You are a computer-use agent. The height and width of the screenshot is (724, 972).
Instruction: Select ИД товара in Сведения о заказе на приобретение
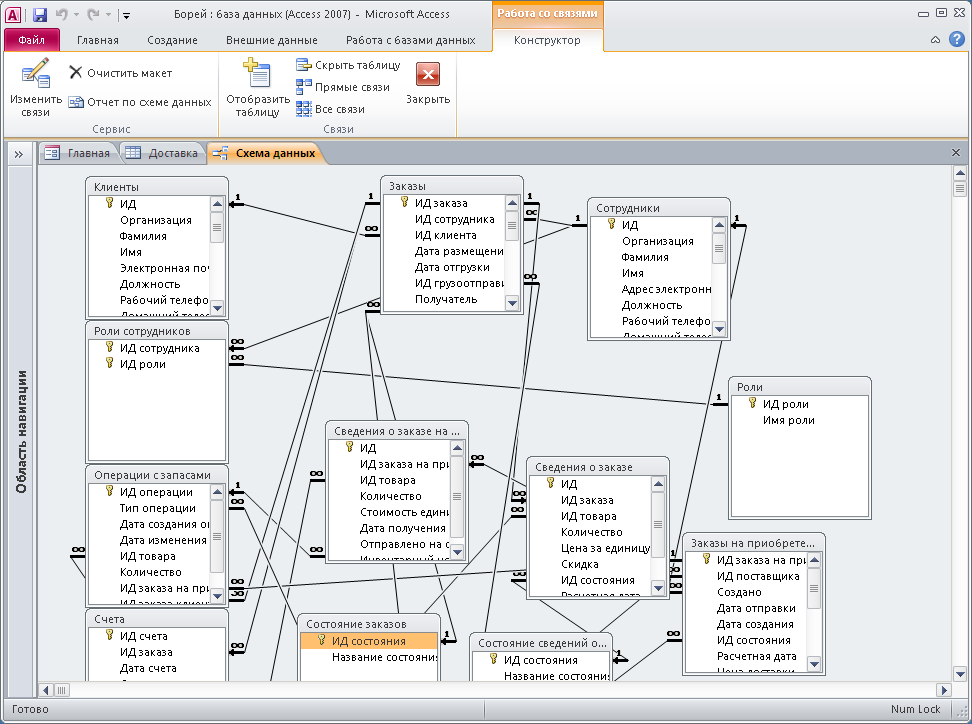tap(387, 480)
